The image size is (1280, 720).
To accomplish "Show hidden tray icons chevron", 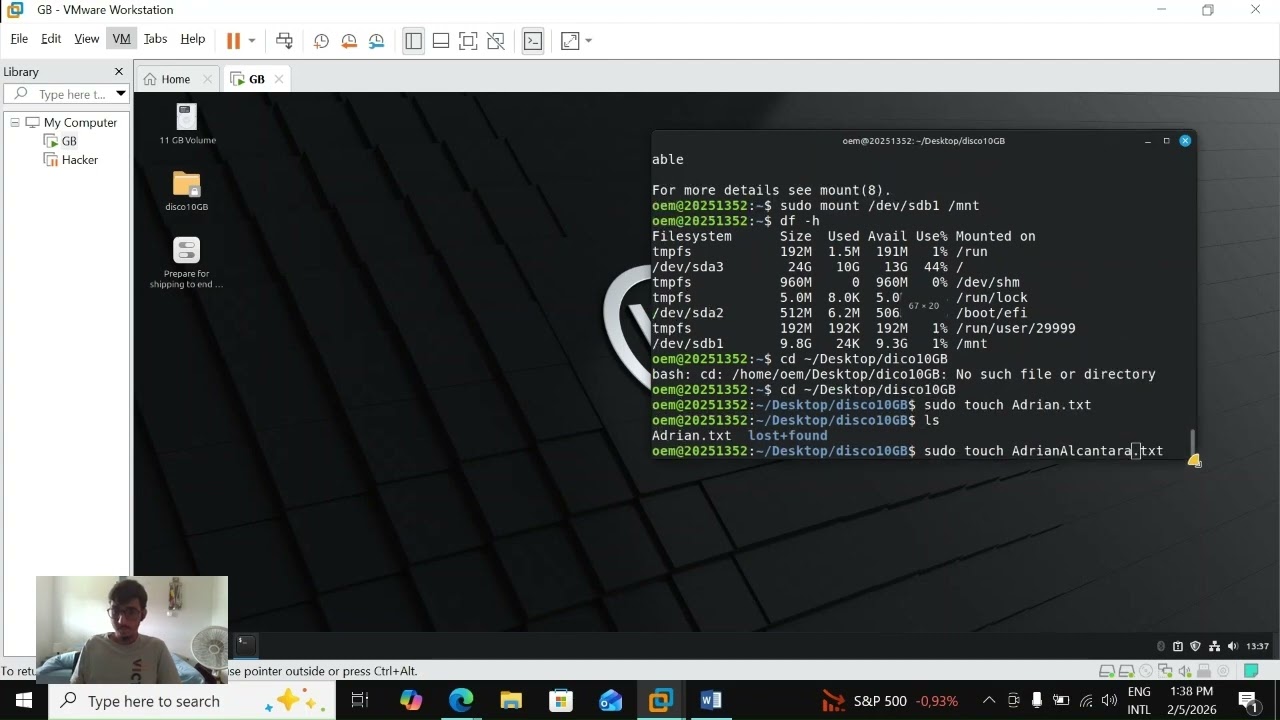I will tap(989, 701).
